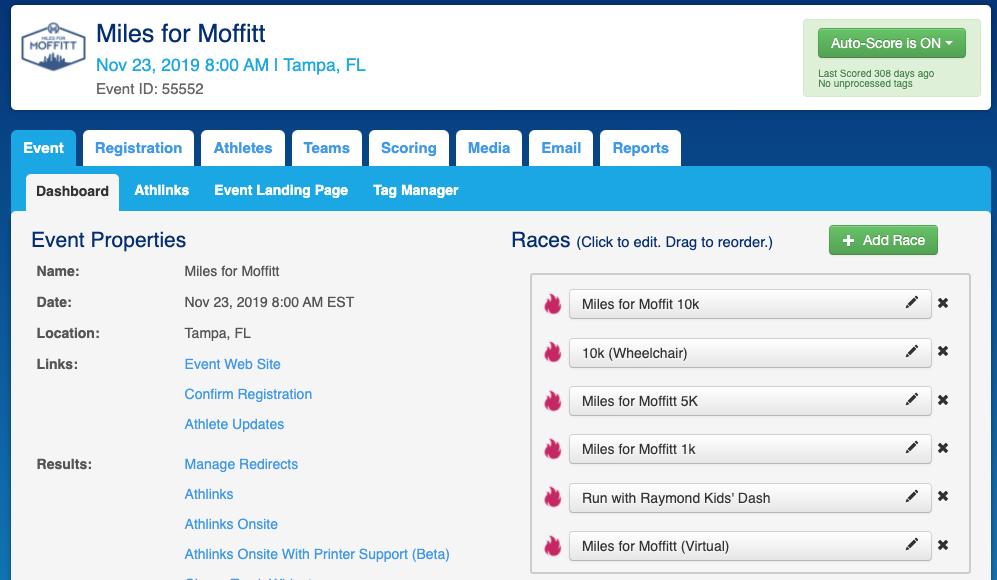
Task: Click flame icon beside Miles for Moffitt (Virtual)
Action: tap(553, 546)
